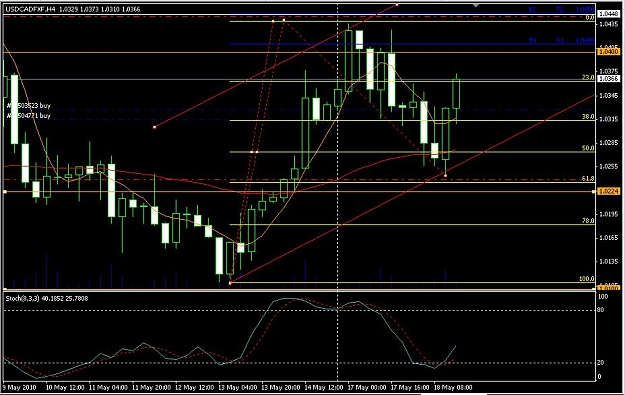625x395 pixels.
Task: Click the 10 May 12:00 time label
Action: (x=65, y=387)
